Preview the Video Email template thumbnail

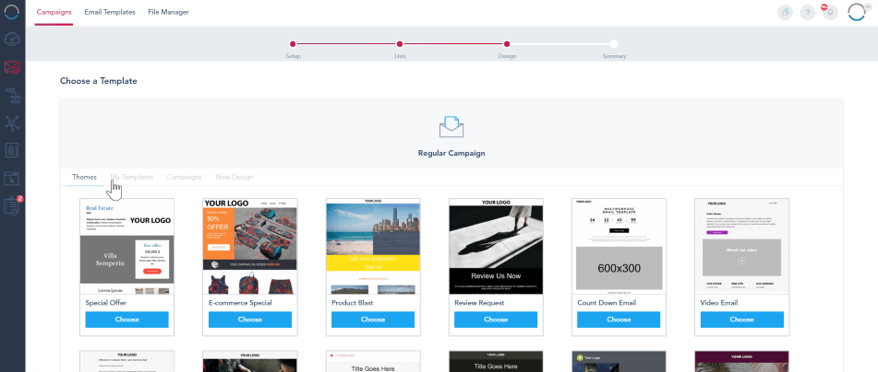point(742,247)
